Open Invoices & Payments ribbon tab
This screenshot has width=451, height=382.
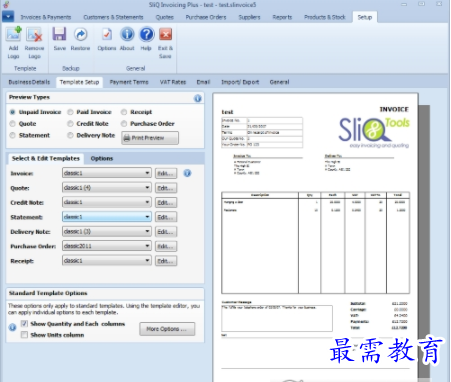click(46, 17)
